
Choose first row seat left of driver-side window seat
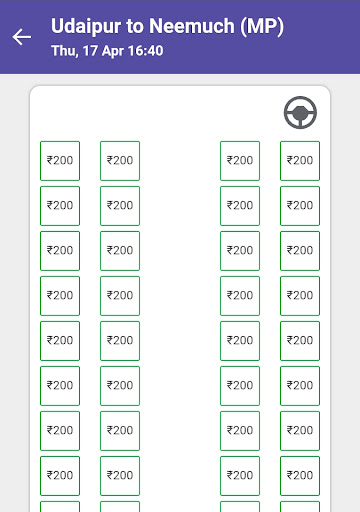(x=240, y=161)
